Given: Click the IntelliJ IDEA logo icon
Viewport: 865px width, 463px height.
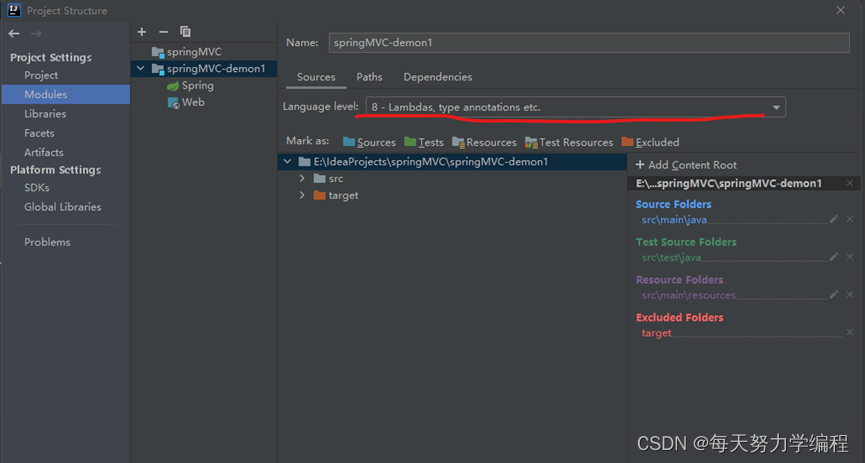Looking at the screenshot, I should pos(14,10).
